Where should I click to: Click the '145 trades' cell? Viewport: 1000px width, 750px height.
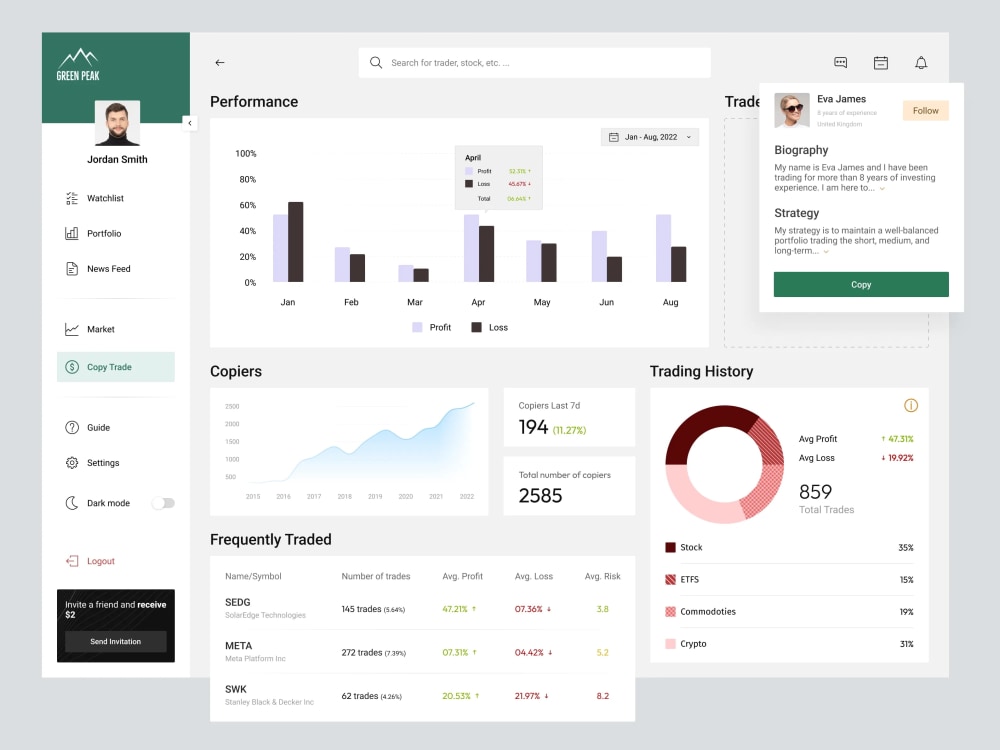tap(373, 609)
